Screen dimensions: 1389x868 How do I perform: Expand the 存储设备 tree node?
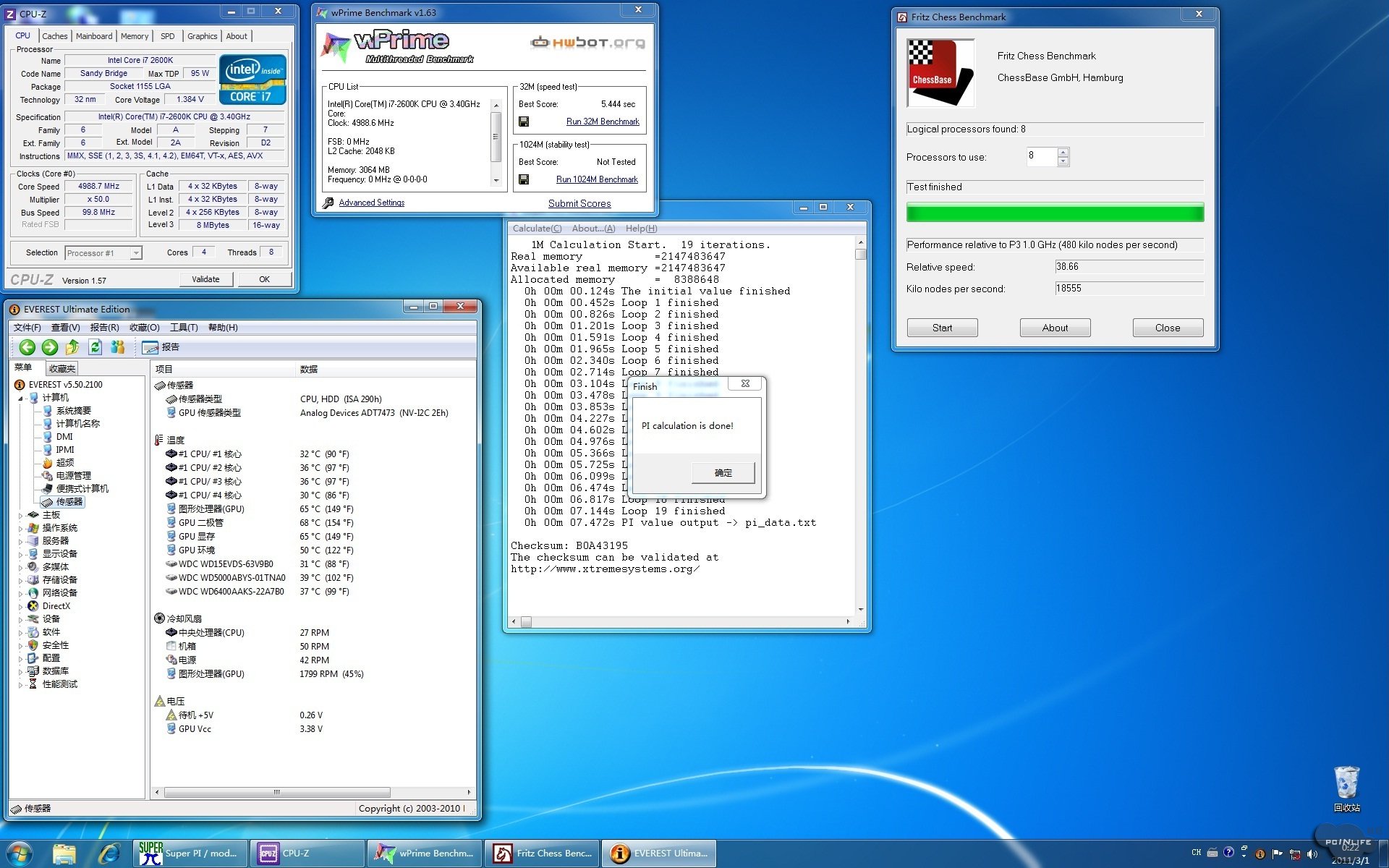(x=20, y=581)
